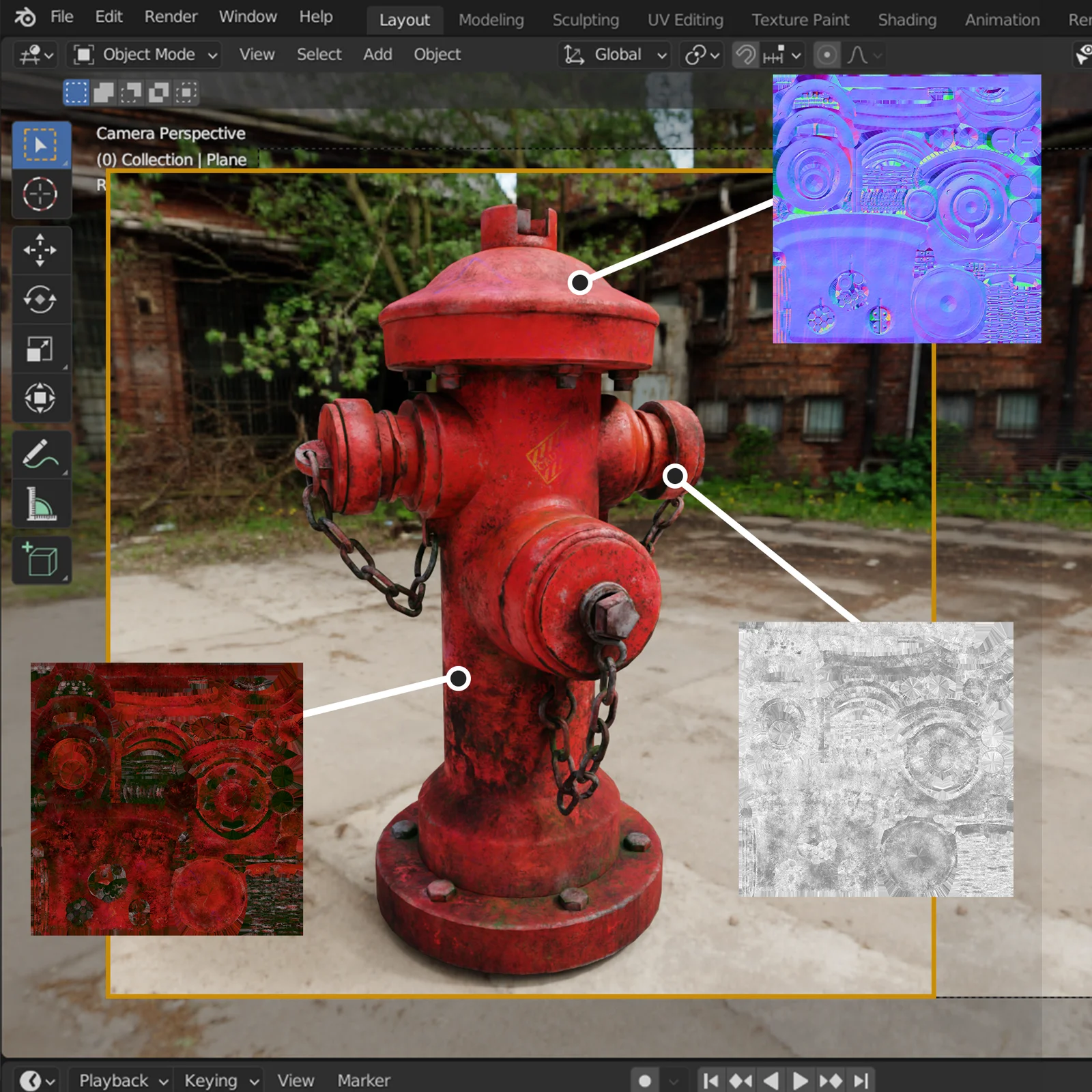Viewport: 1092px width, 1092px height.
Task: Select the Scale tool
Action: tap(40, 349)
